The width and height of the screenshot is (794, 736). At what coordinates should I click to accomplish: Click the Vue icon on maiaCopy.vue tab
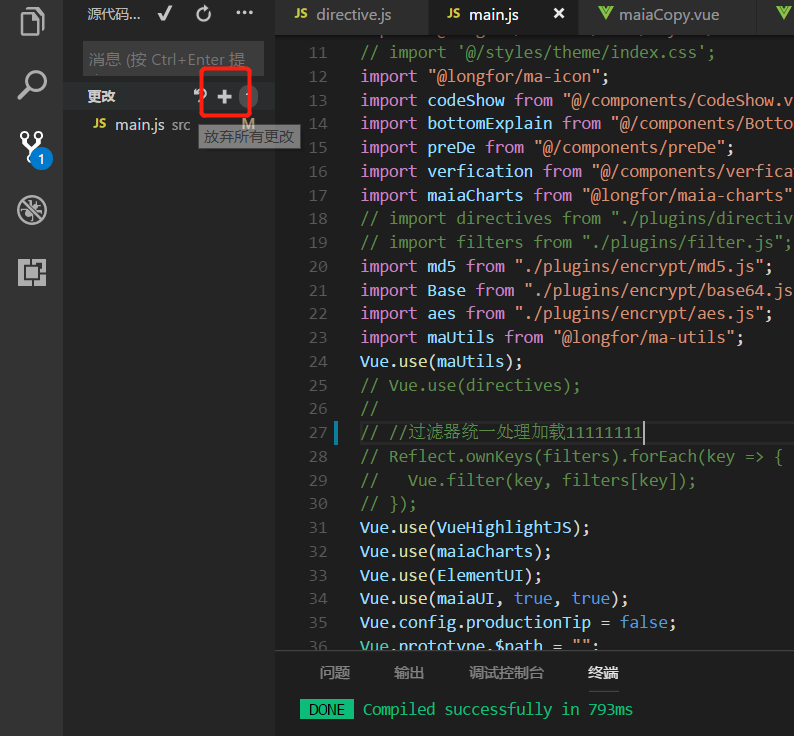(606, 13)
